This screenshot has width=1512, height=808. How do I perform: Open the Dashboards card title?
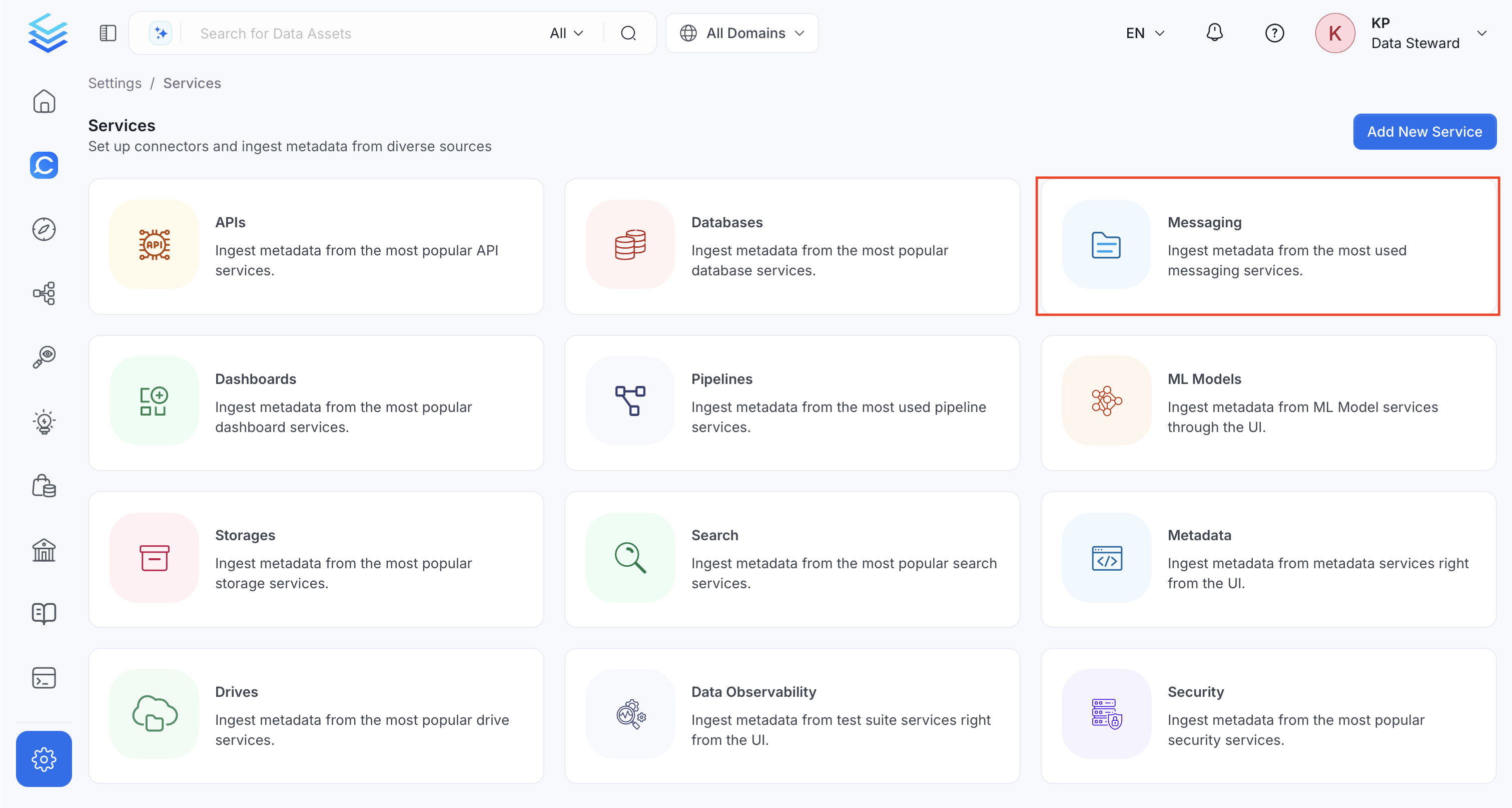(255, 379)
